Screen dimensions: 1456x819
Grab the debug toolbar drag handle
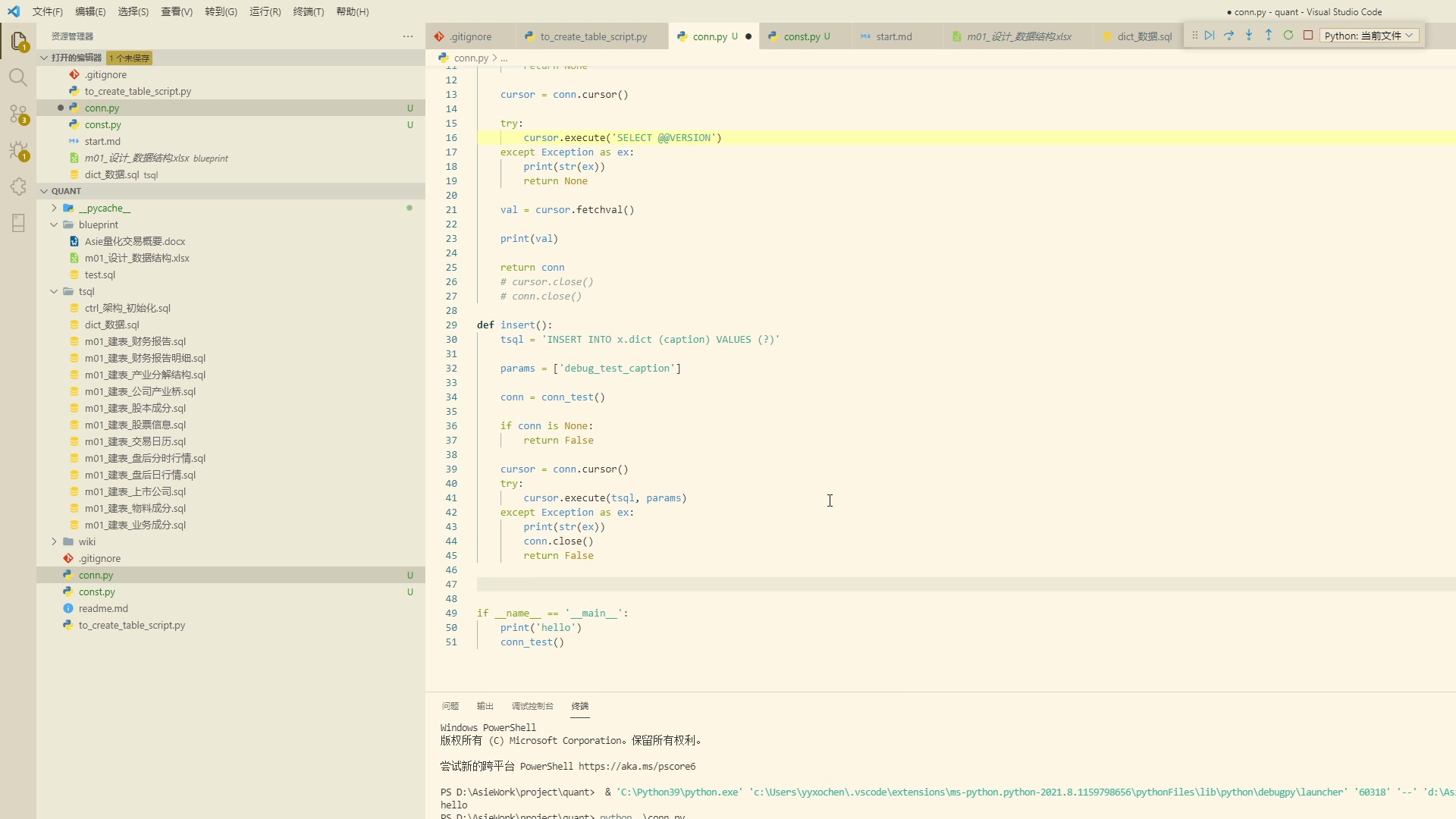1194,36
